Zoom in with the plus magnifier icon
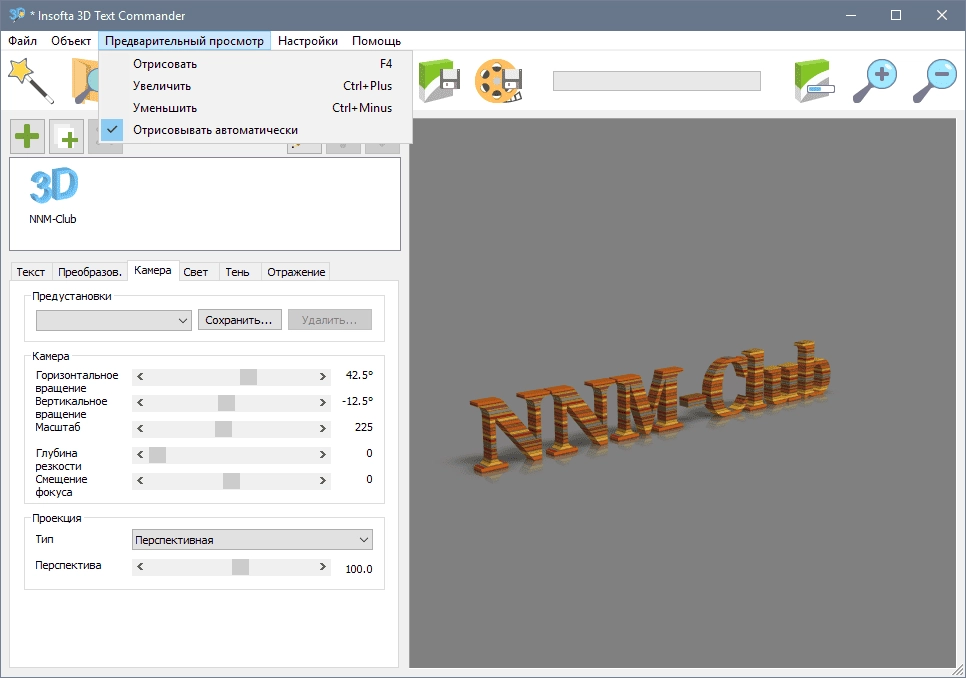966x678 pixels. click(875, 81)
